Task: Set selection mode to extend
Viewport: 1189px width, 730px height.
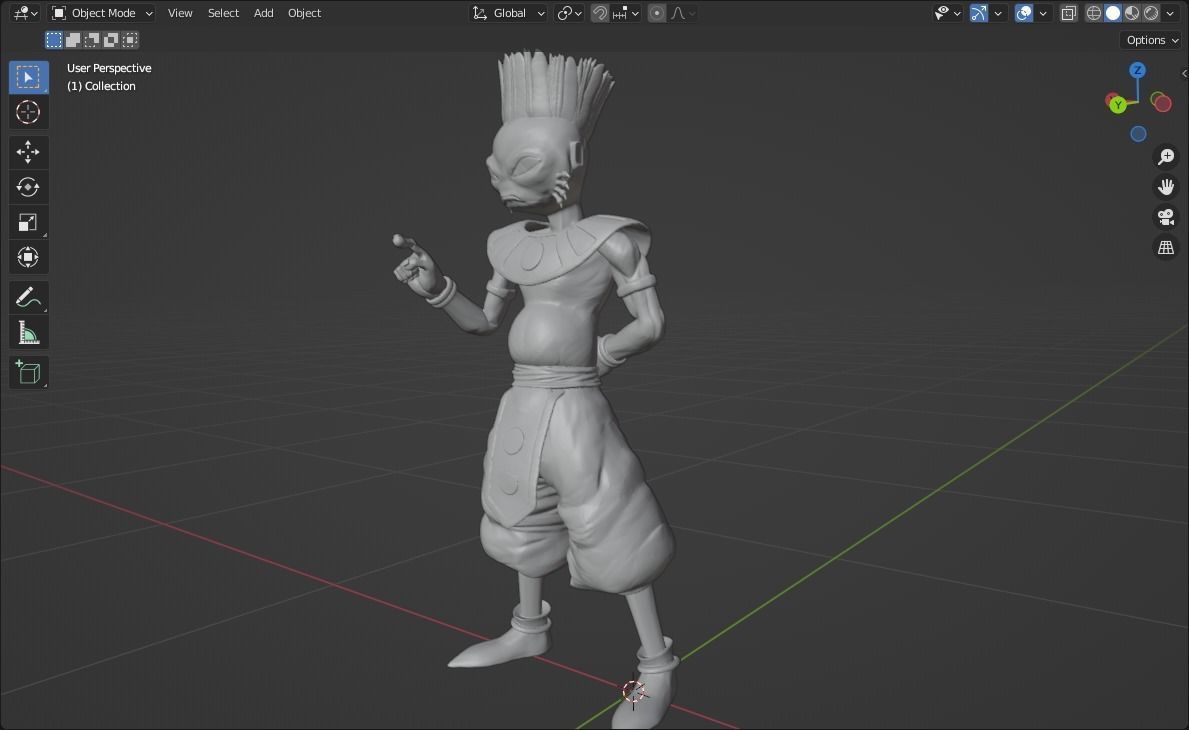Action: pyautogui.click(x=73, y=39)
